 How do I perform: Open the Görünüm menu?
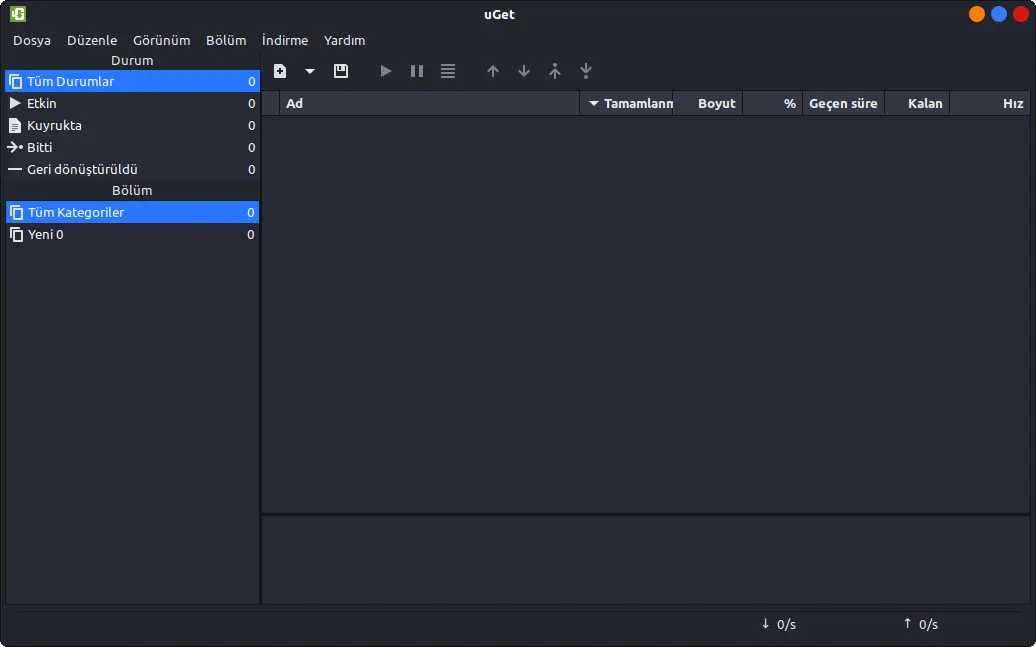point(161,40)
